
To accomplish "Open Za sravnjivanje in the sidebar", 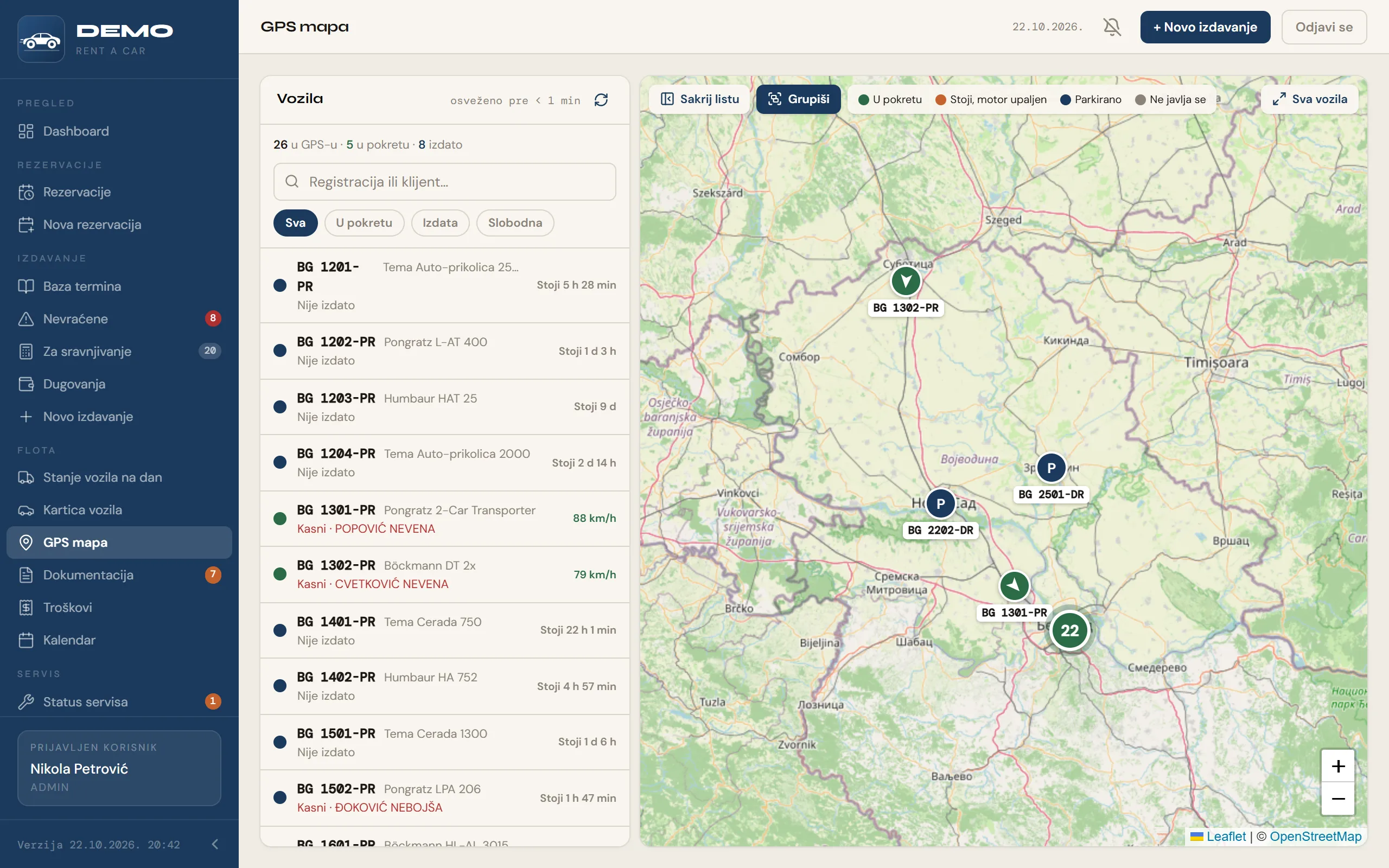I will pos(119,352).
